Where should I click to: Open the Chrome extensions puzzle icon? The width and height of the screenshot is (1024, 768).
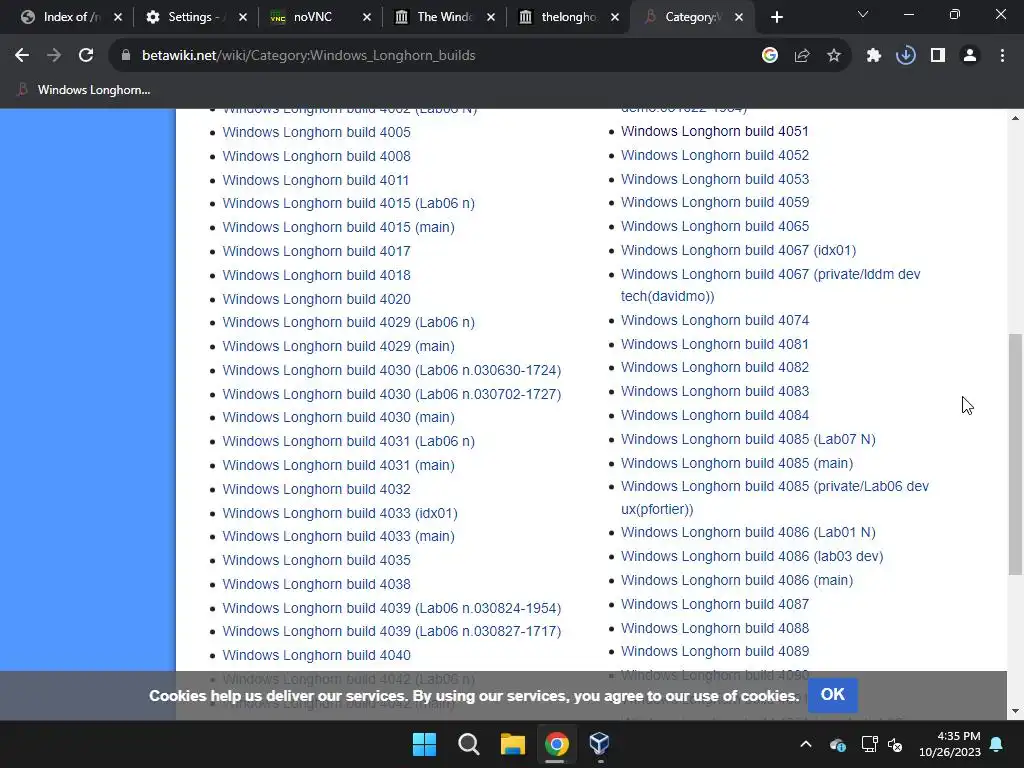(x=874, y=56)
